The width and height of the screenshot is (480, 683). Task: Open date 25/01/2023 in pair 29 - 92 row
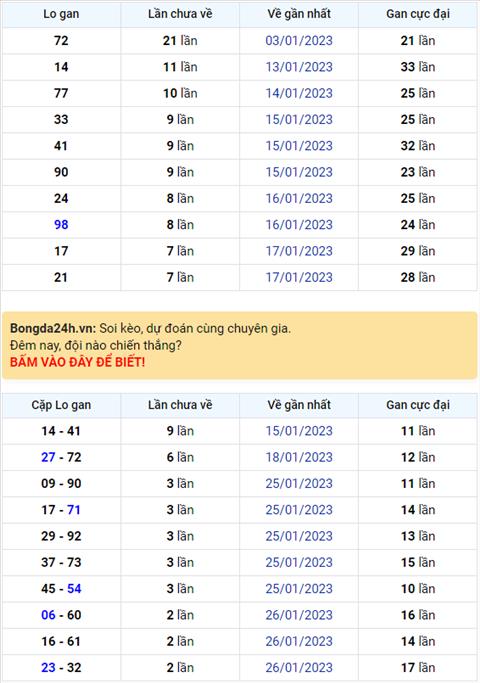(299, 536)
